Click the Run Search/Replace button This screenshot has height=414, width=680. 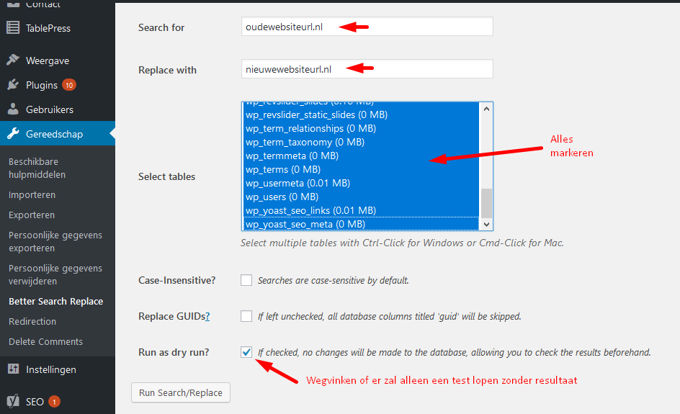(180, 392)
